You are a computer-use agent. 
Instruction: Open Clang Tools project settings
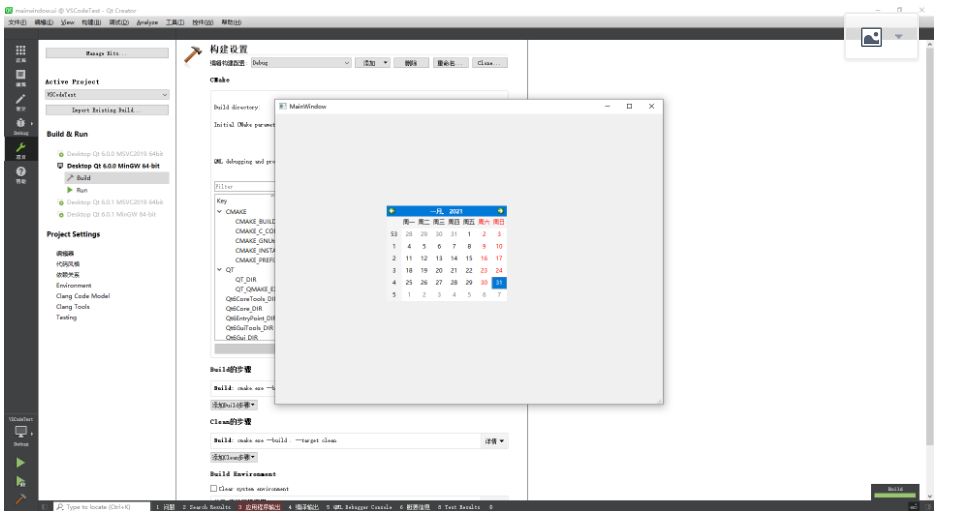point(72,307)
